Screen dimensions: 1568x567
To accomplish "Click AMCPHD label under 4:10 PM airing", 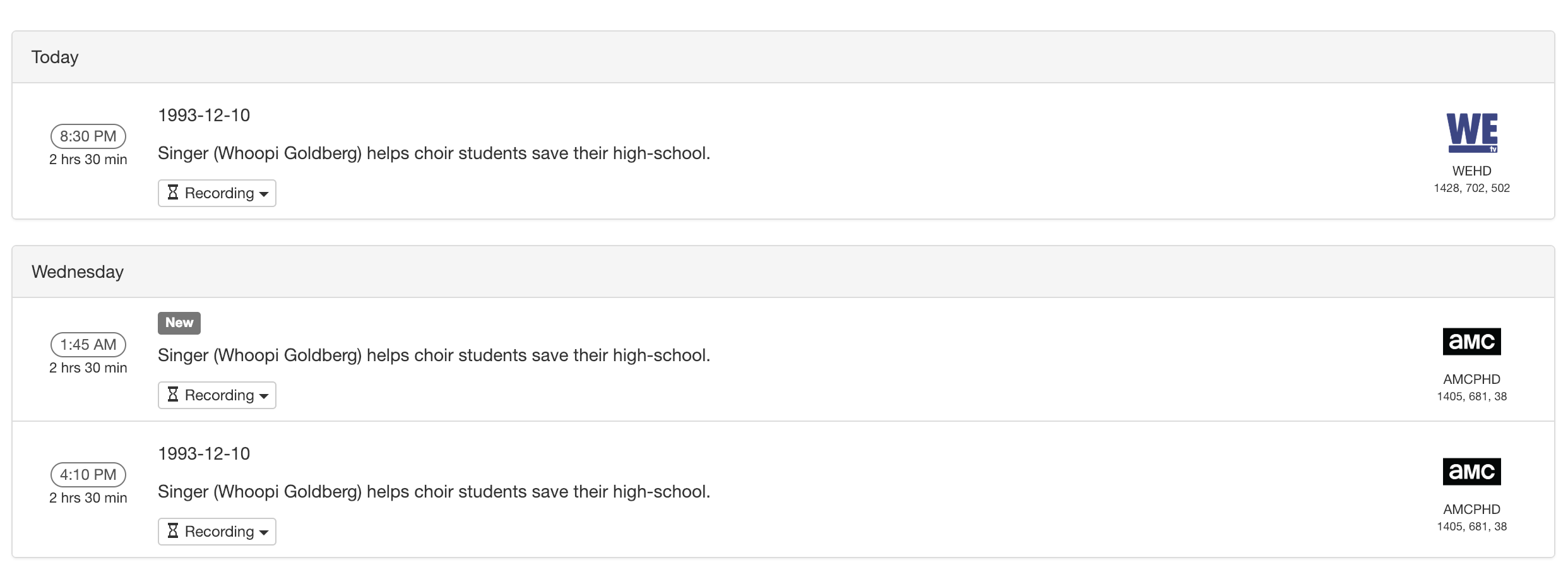I will [1471, 510].
